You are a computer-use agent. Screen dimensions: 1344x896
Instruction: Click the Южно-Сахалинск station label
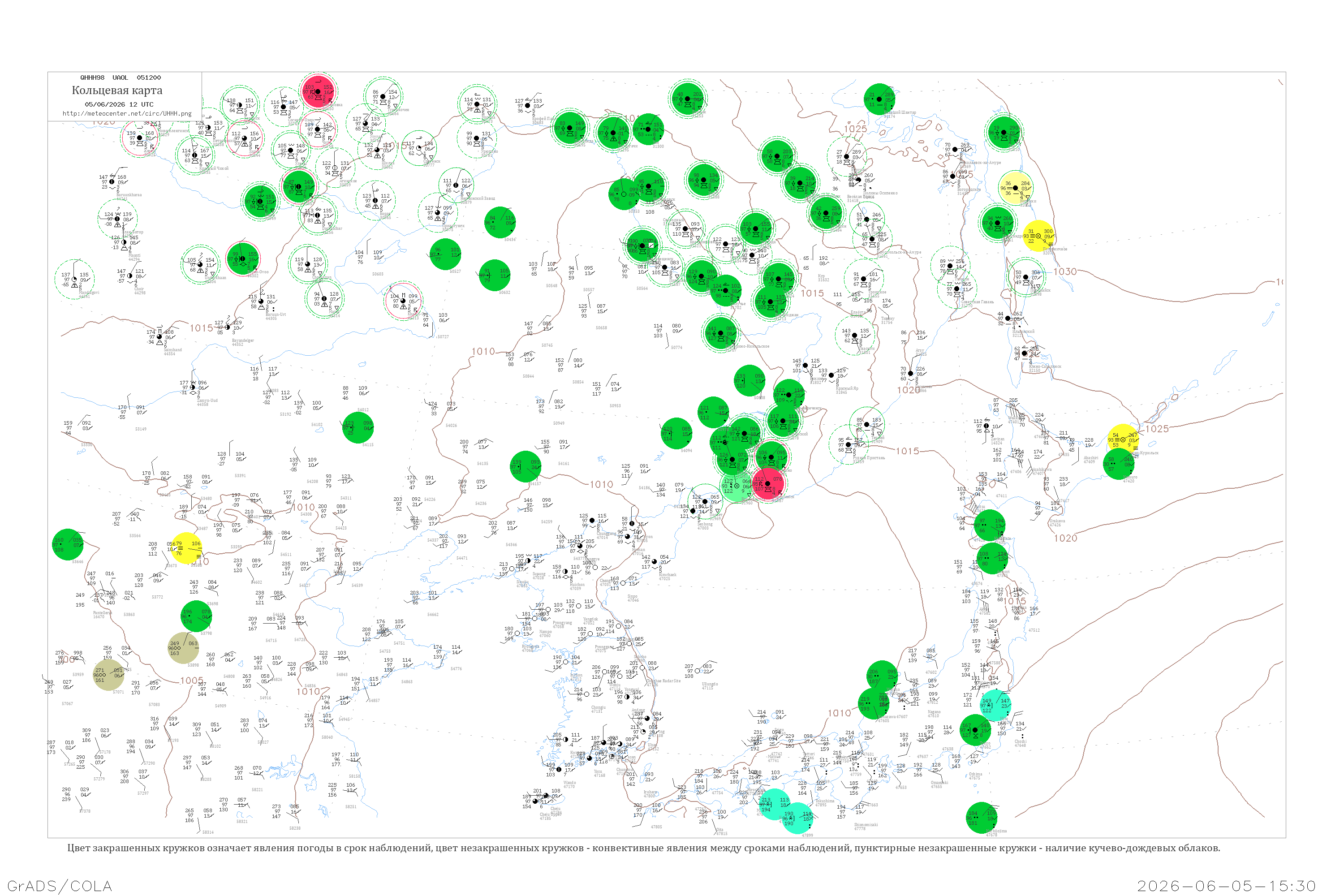coord(1045,366)
